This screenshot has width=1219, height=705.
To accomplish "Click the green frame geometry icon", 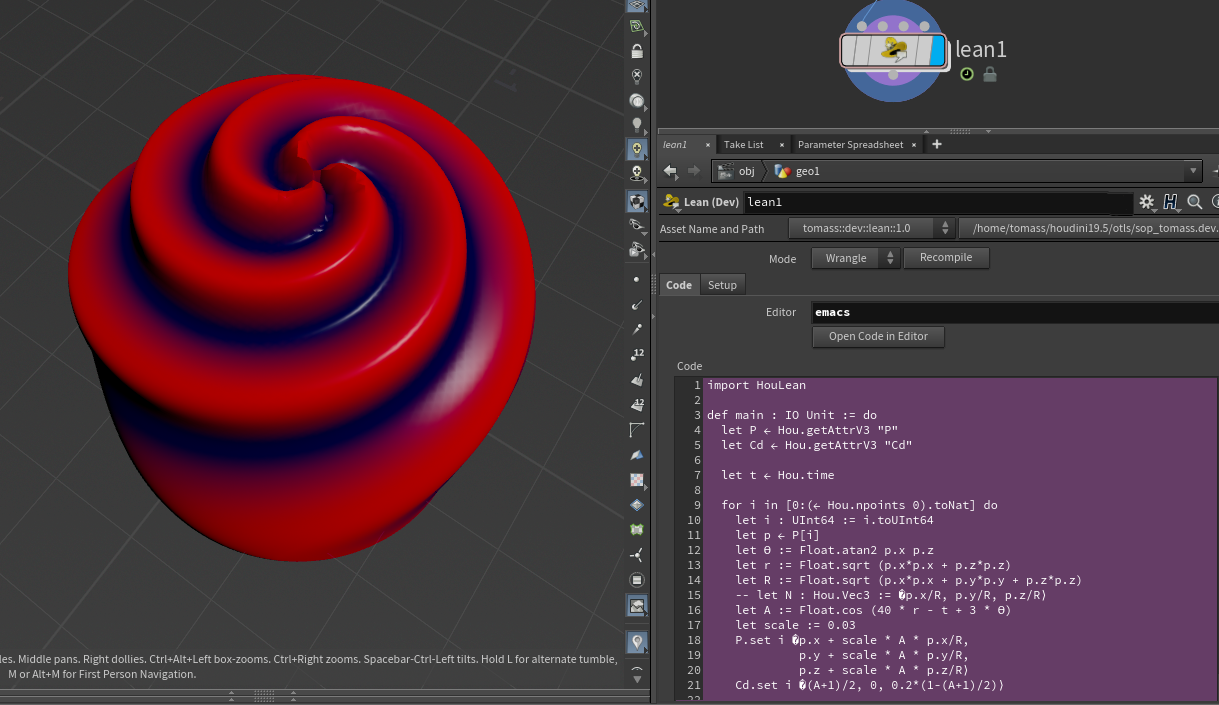I will pos(636,530).
